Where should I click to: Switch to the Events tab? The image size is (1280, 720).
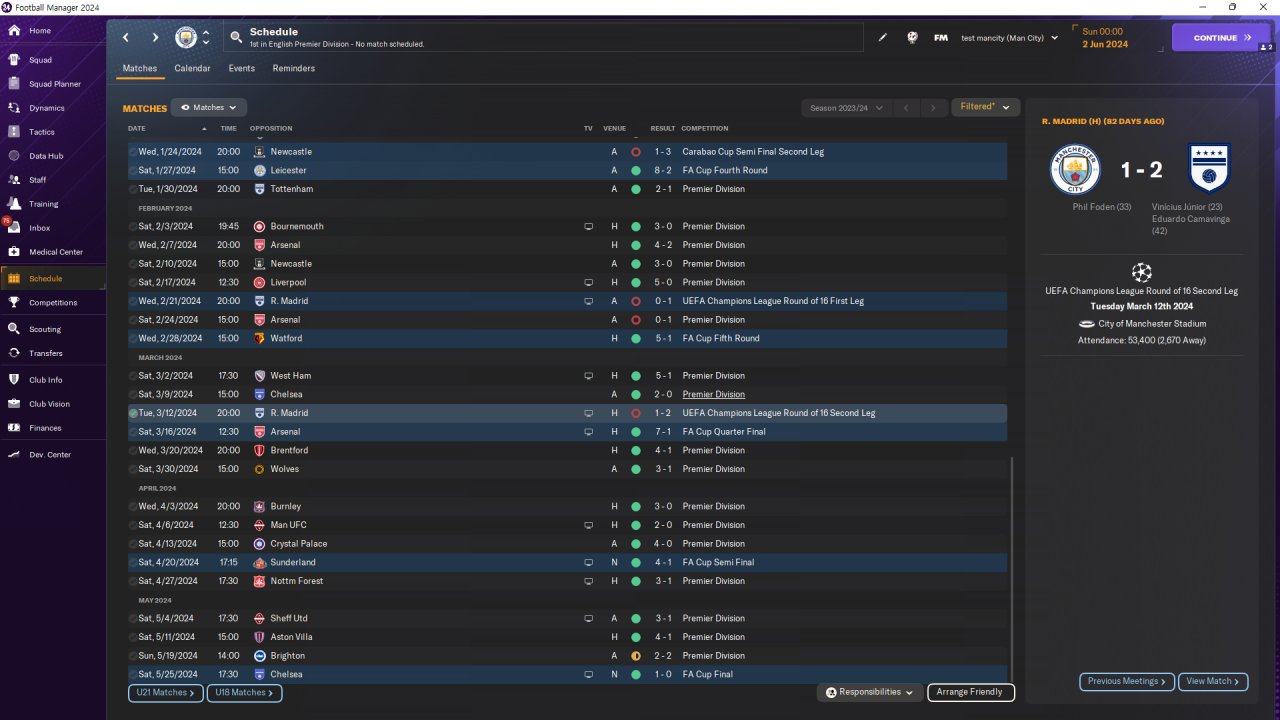(x=241, y=69)
